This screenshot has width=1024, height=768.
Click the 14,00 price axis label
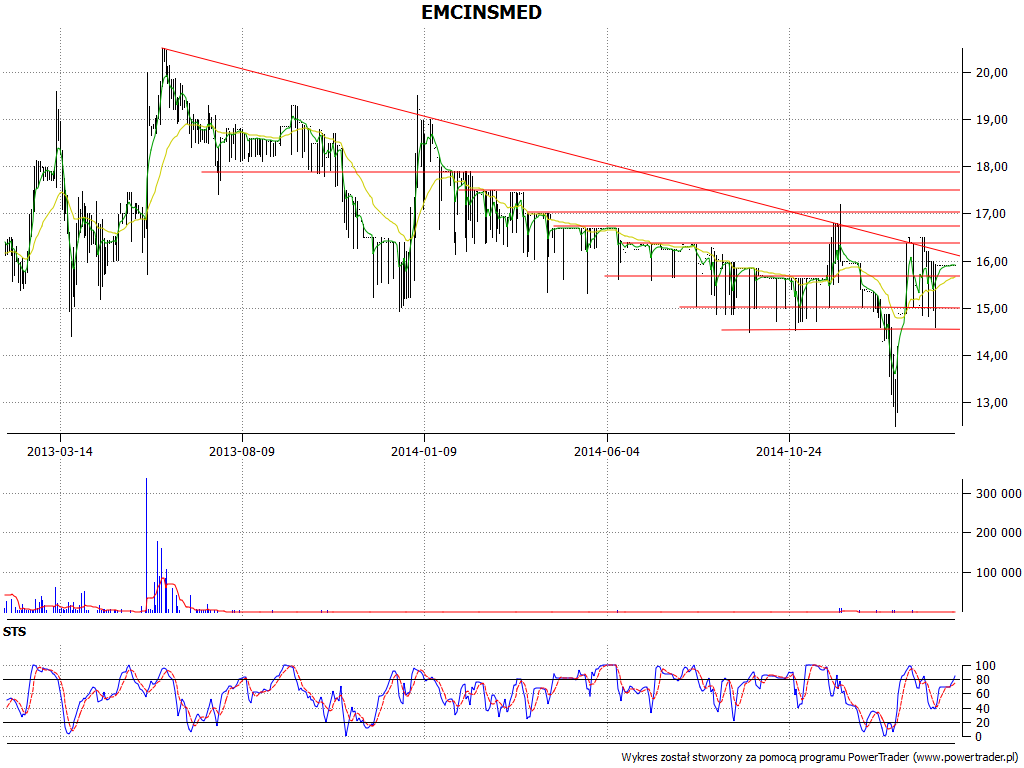click(x=991, y=355)
